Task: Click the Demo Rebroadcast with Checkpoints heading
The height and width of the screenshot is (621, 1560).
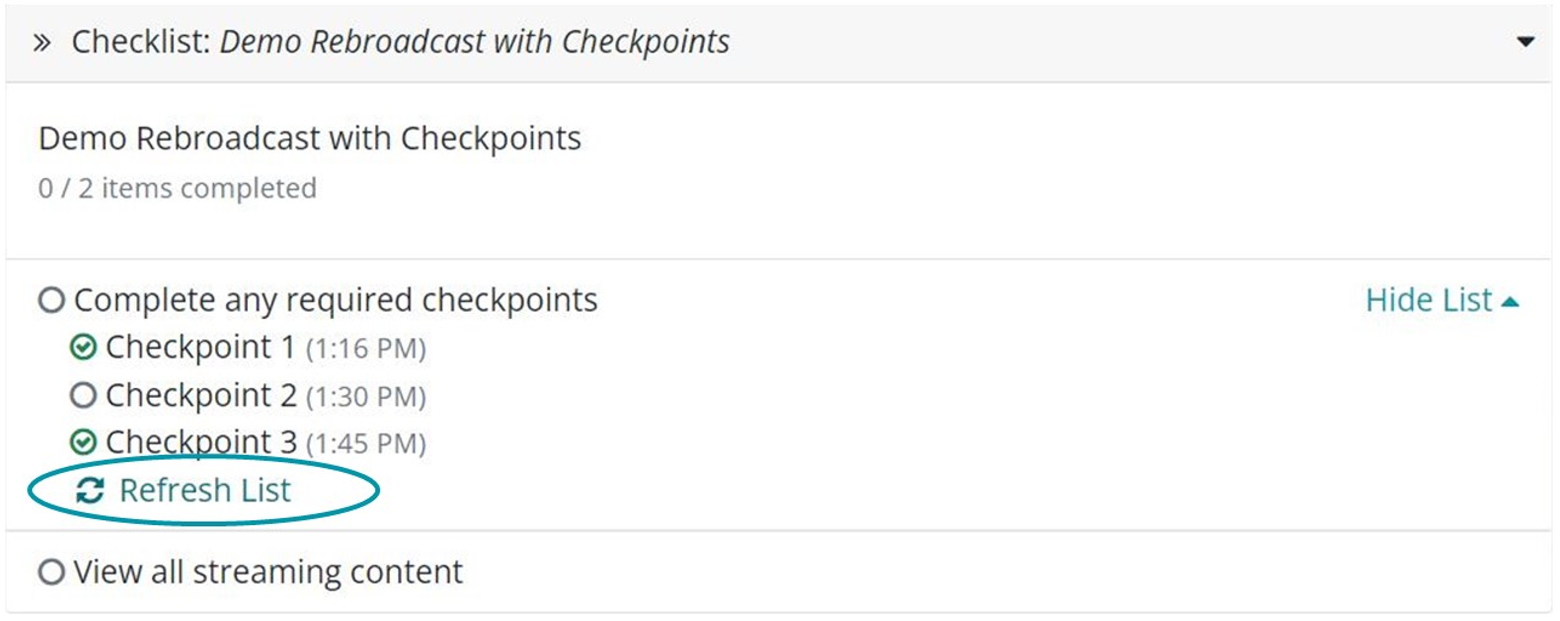Action: pos(310,138)
